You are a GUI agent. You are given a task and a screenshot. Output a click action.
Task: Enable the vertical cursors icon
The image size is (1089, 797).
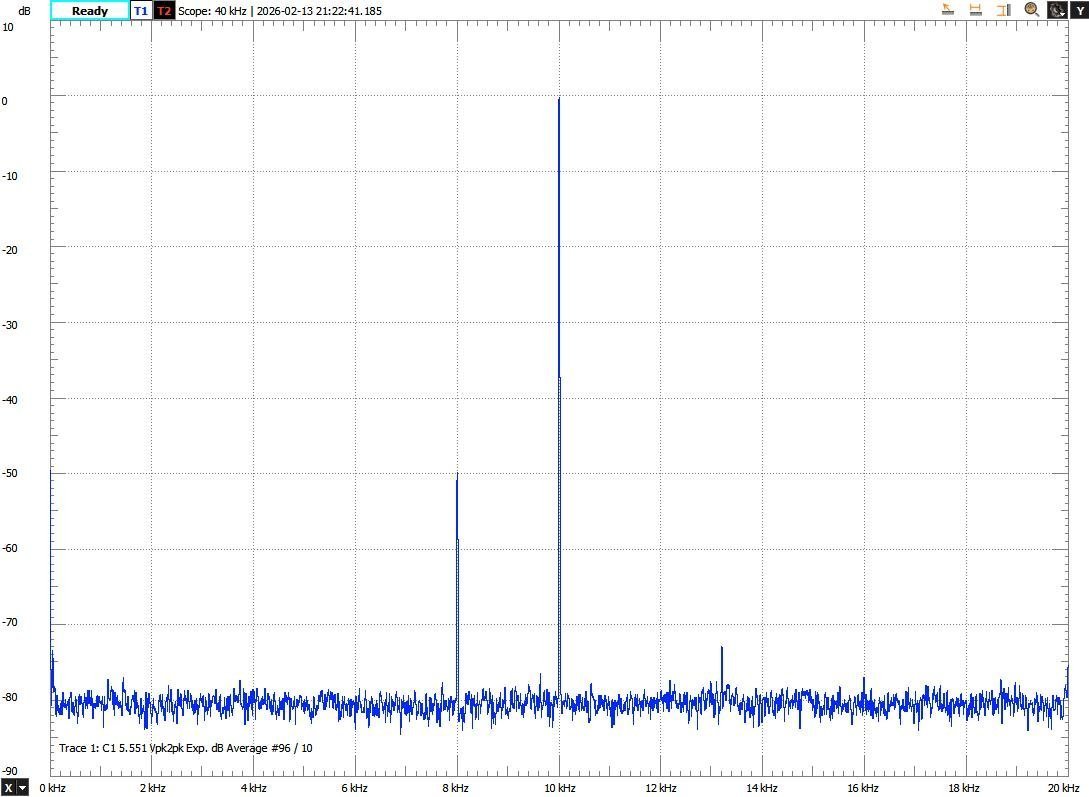[x=1003, y=10]
